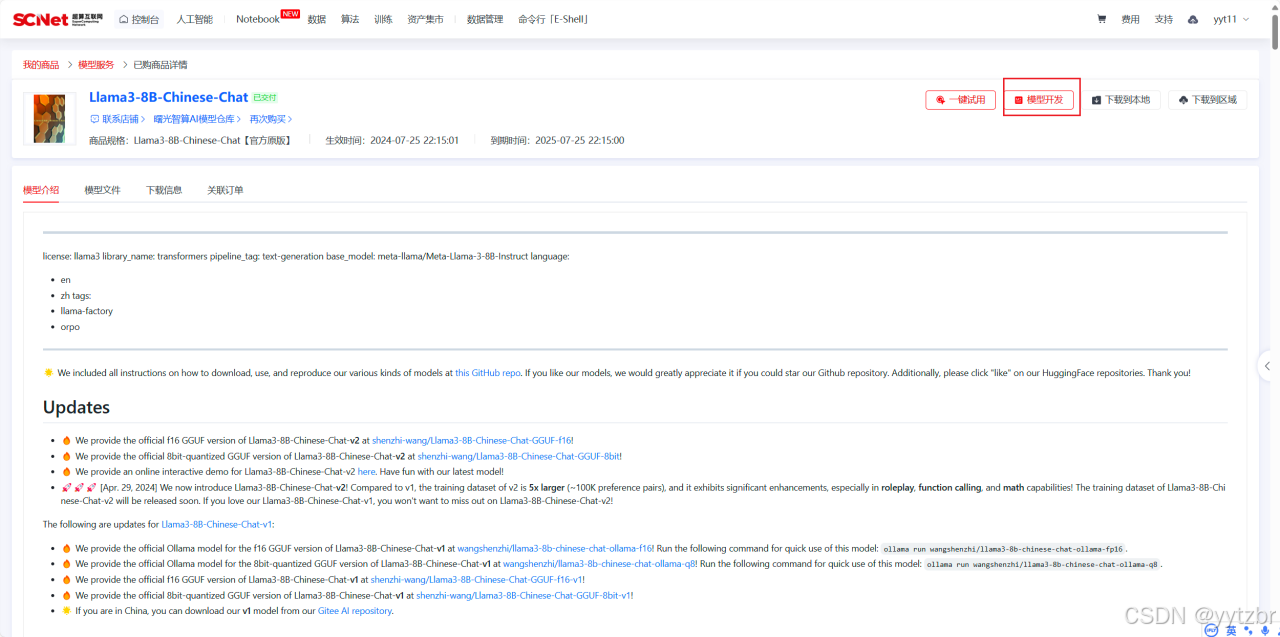
Task: Switch to 模型介绍 tab
Action: 41,190
